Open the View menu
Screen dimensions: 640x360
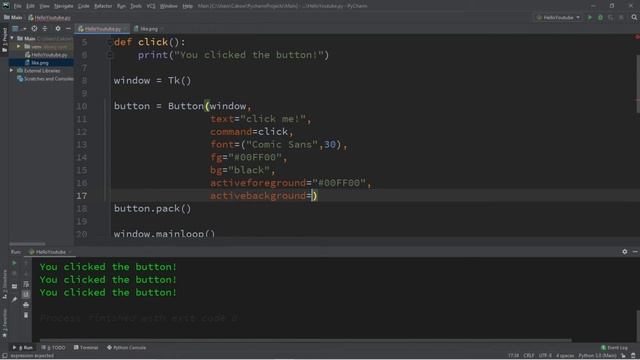point(44,6)
